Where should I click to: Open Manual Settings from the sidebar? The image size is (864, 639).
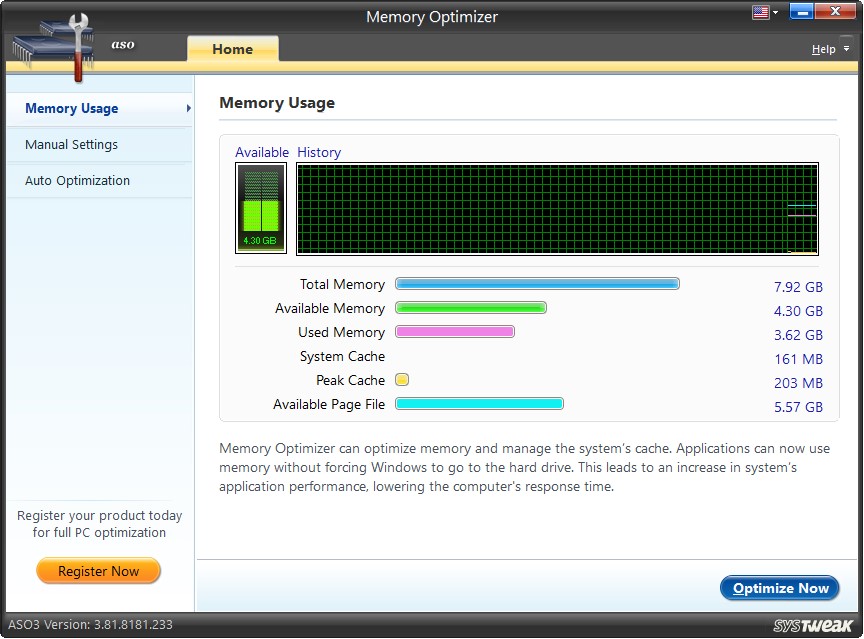coord(71,144)
